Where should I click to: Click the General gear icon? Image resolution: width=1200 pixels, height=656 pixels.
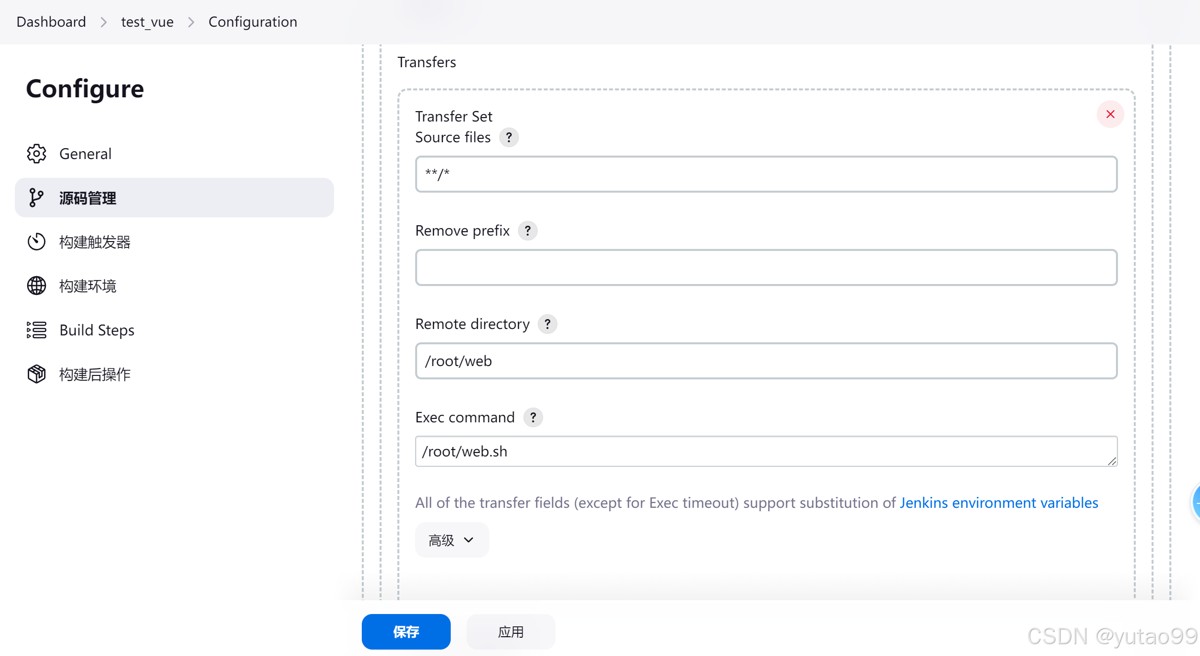coord(37,154)
